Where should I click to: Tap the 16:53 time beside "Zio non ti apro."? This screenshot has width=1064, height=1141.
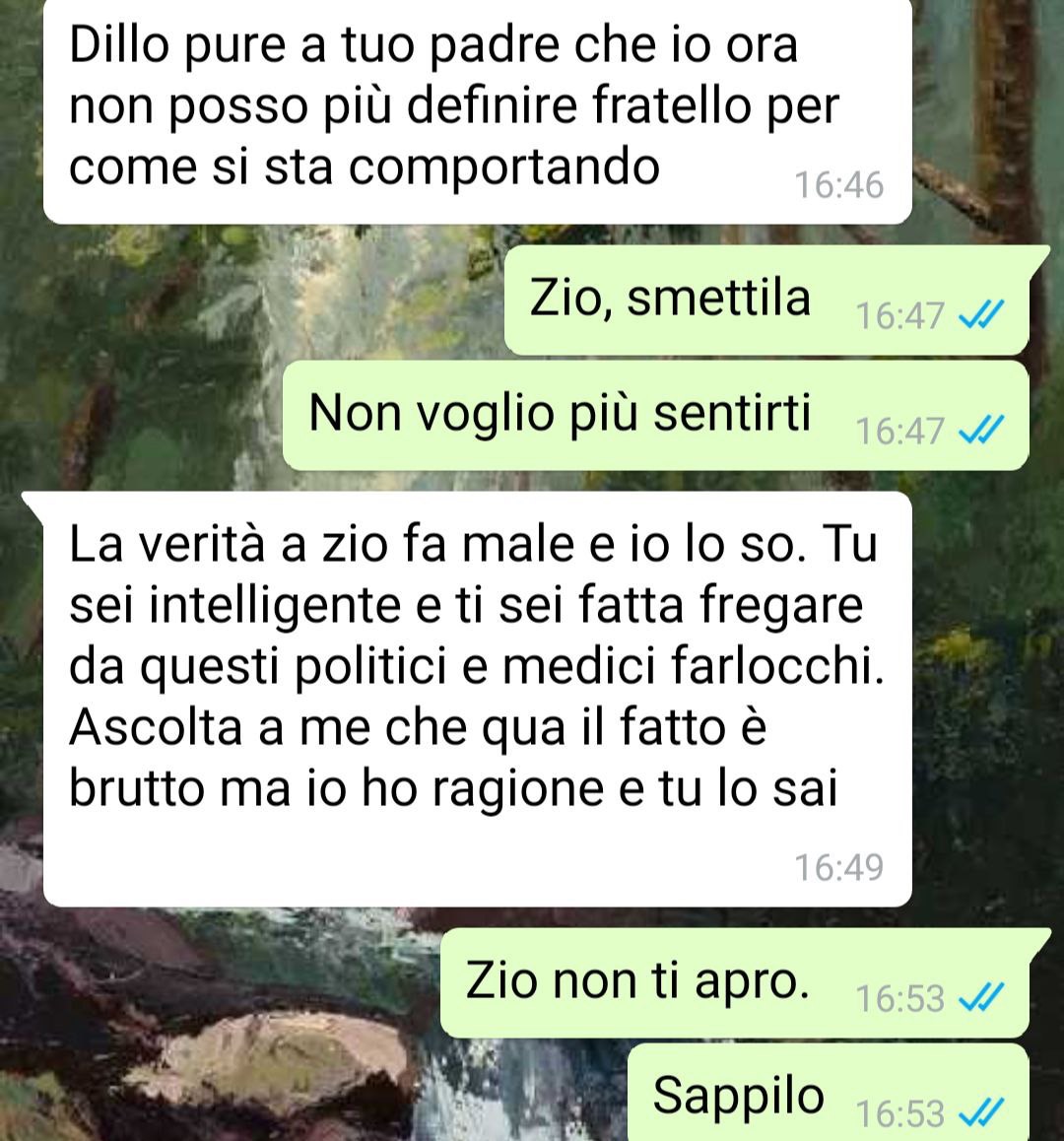pyautogui.click(x=899, y=998)
